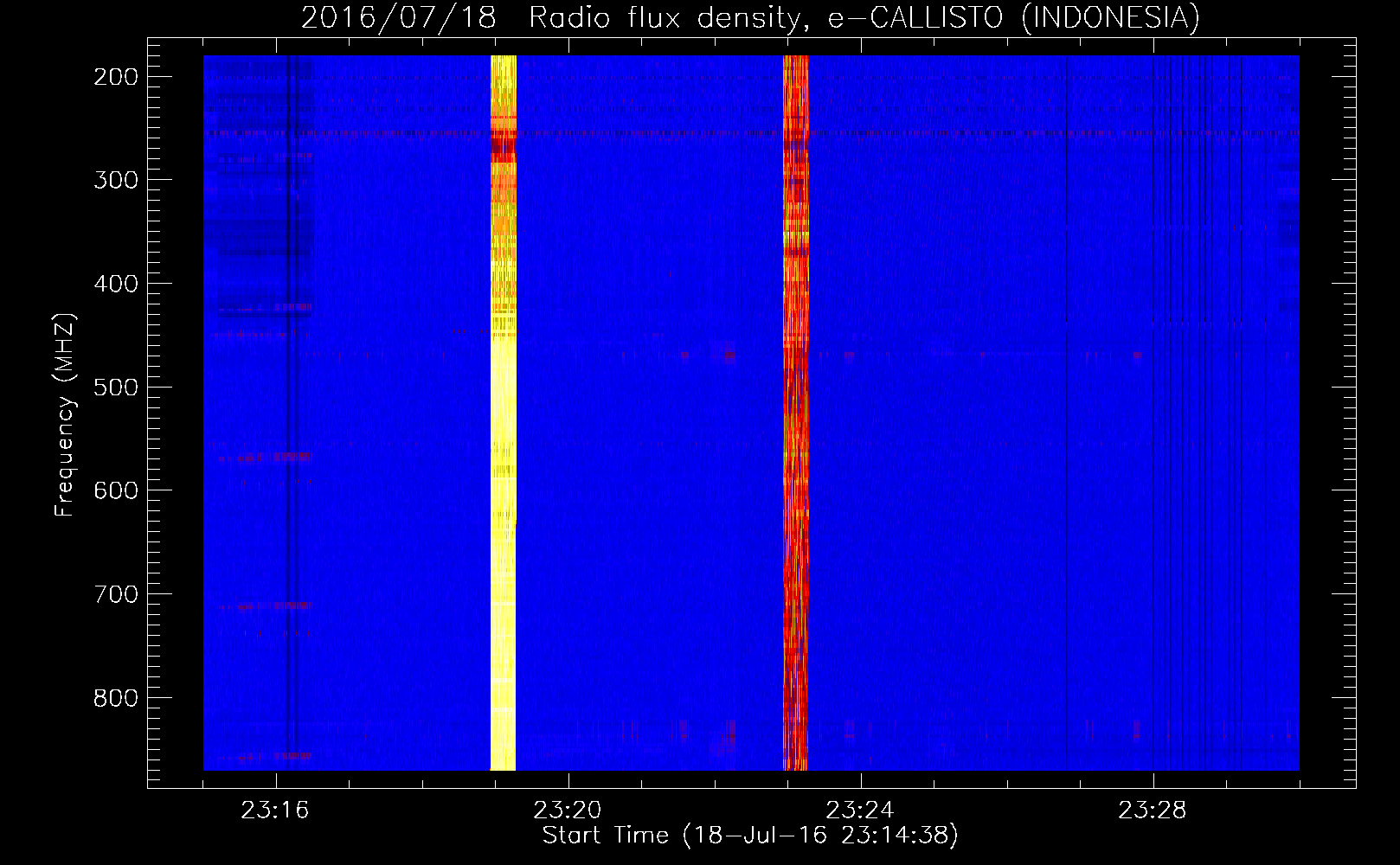
Task: Click the 23:16 time tick label
Action: (275, 811)
